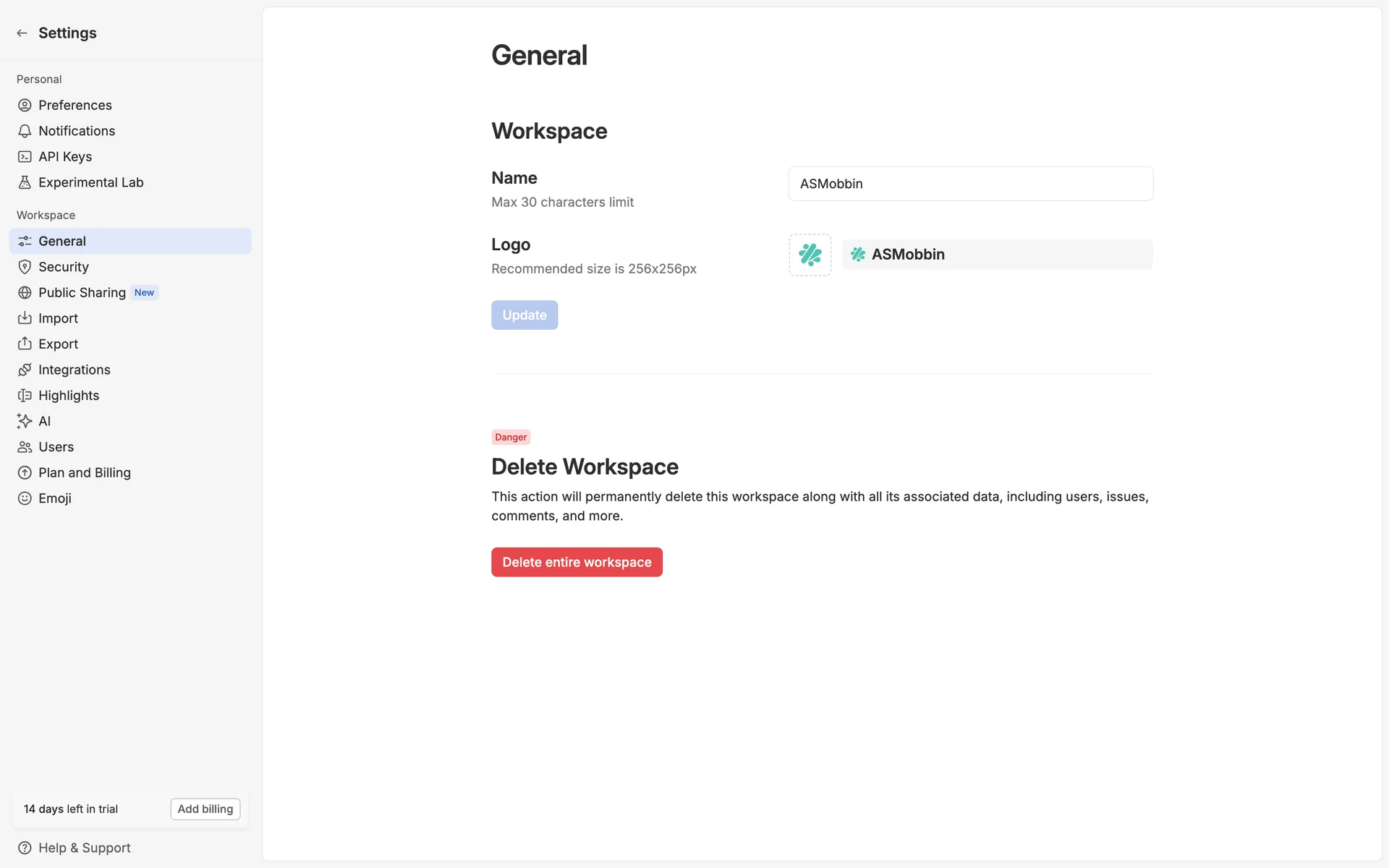Click the Security shield icon
Viewport: 1389px width, 868px height.
click(25, 267)
